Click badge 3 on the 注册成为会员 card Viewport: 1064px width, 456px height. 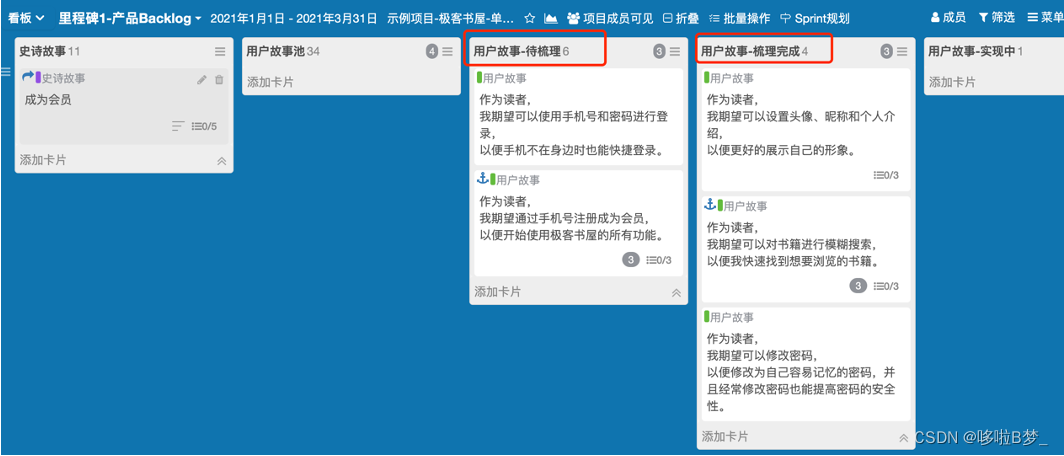click(630, 260)
